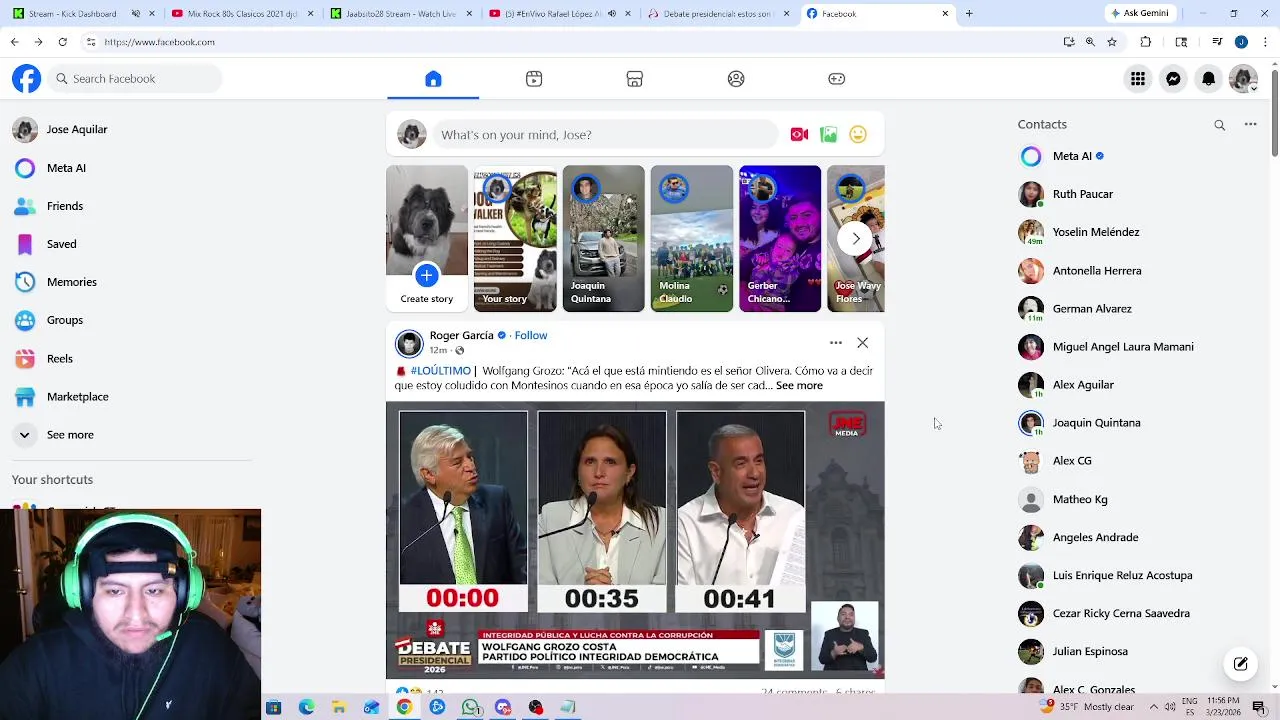
Task: Bookmark this page with star icon
Action: [1112, 42]
